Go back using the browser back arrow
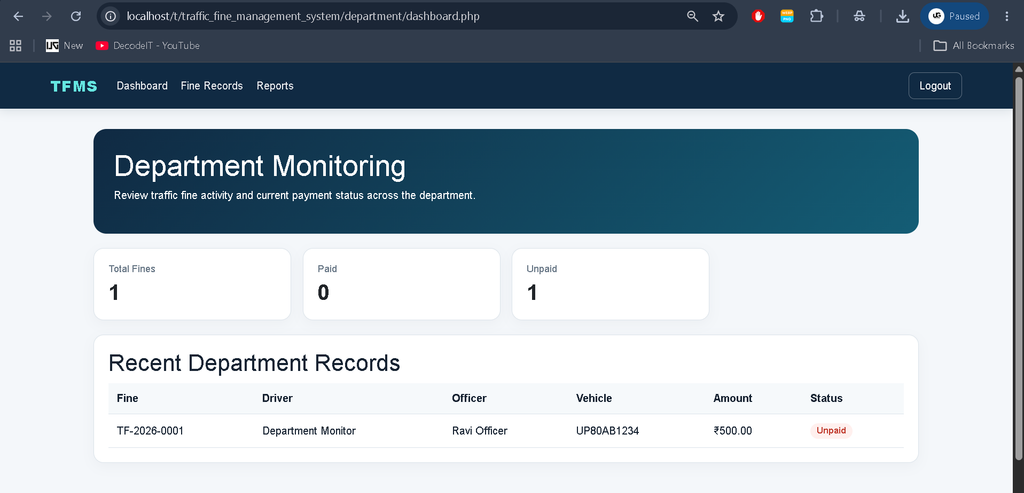 tap(18, 16)
